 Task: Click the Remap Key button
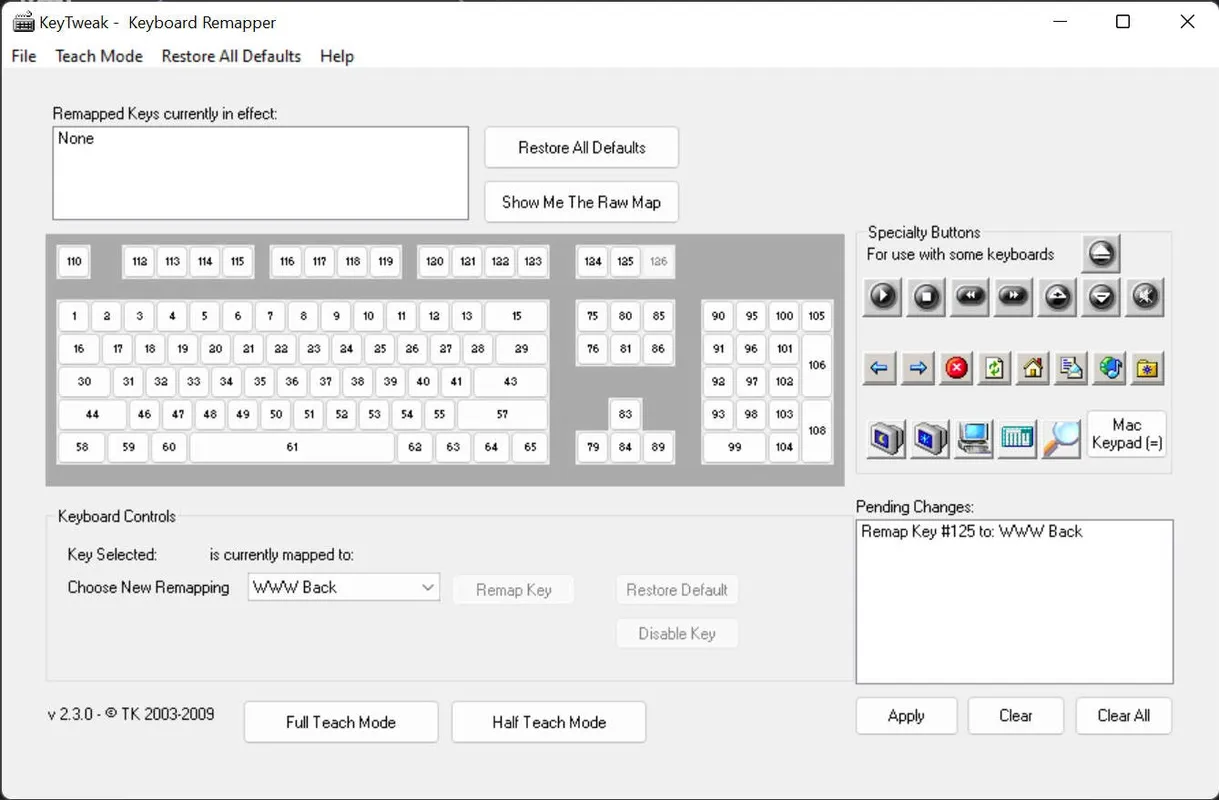[x=514, y=590]
